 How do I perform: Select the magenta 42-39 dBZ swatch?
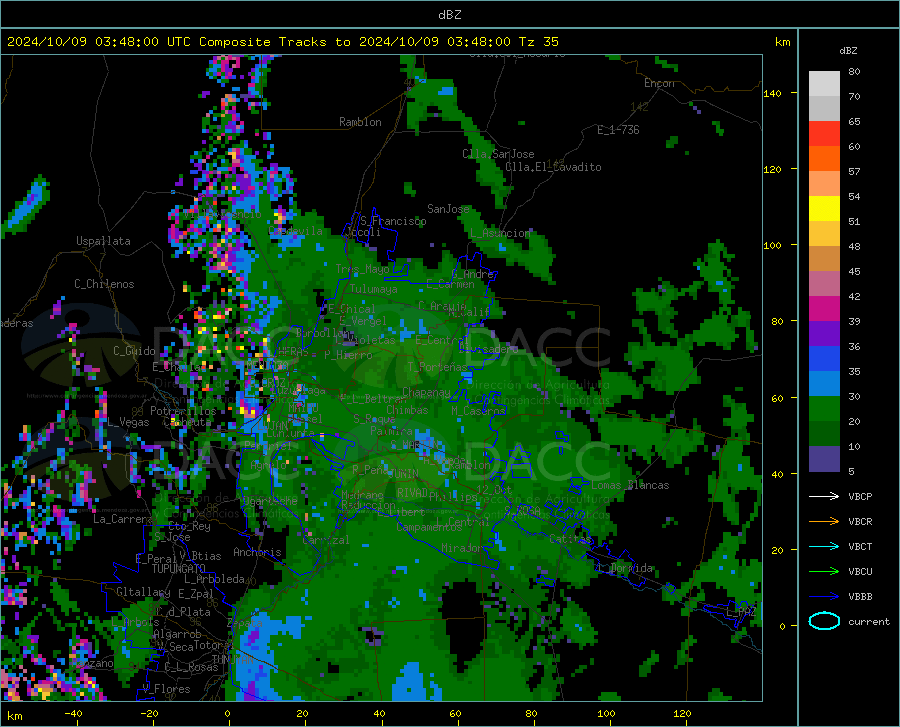coord(824,309)
